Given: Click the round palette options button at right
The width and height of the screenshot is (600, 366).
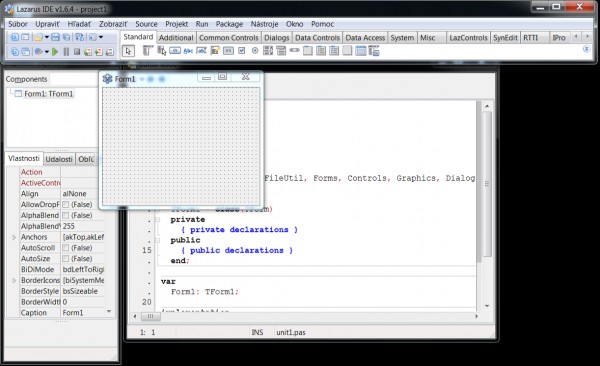Looking at the screenshot, I should click(586, 49).
